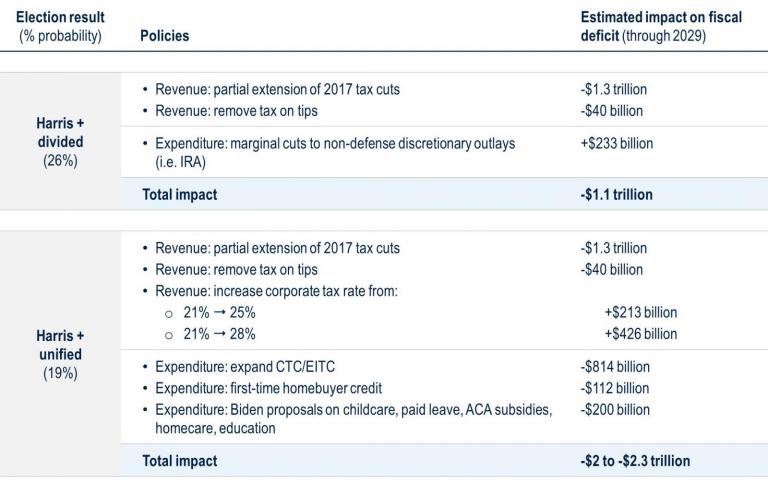Viewport: 768px width, 482px height.
Task: Select the "Policies" column header
Action: pyautogui.click(x=165, y=36)
